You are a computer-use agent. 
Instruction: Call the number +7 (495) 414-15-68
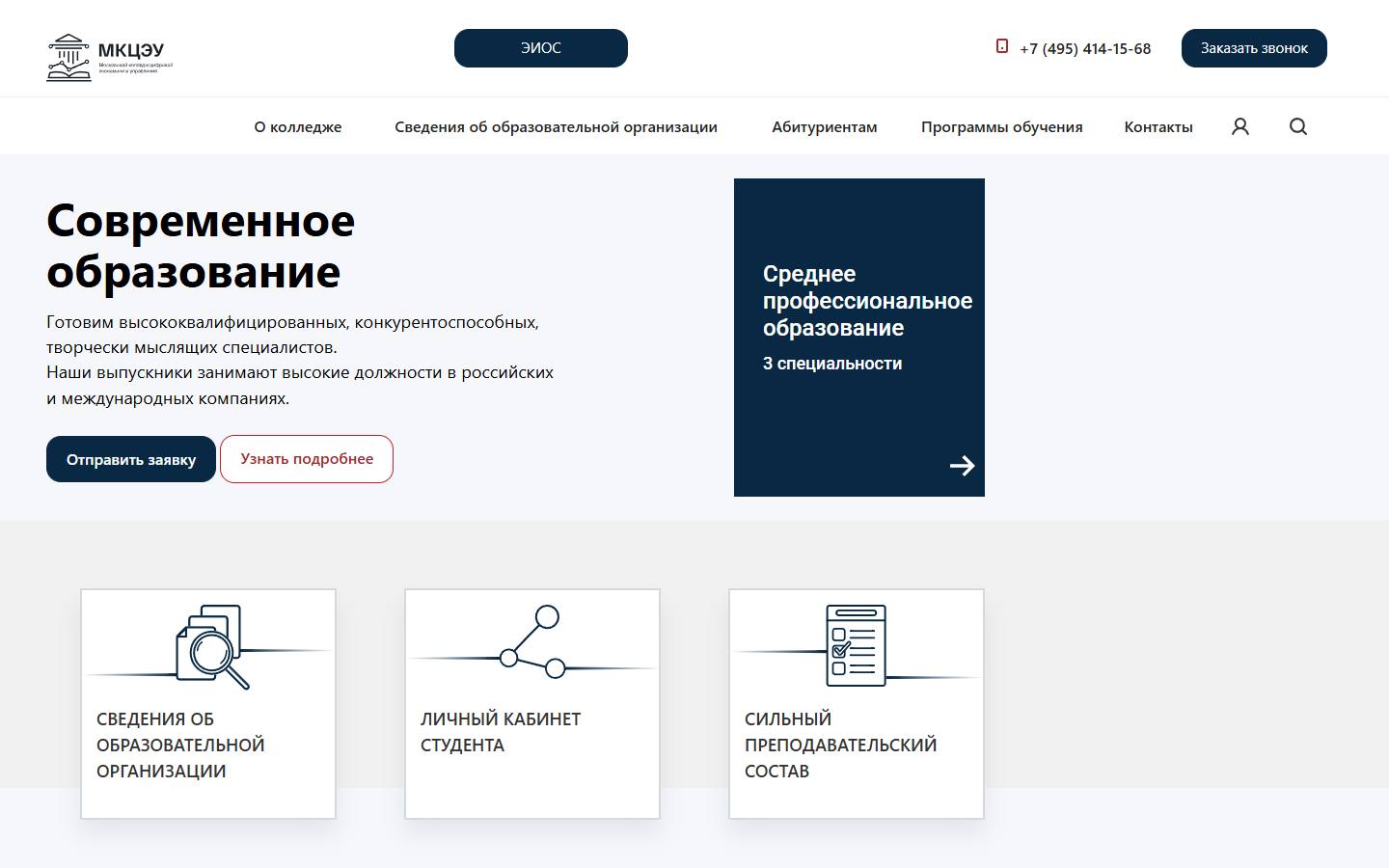[x=1085, y=48]
